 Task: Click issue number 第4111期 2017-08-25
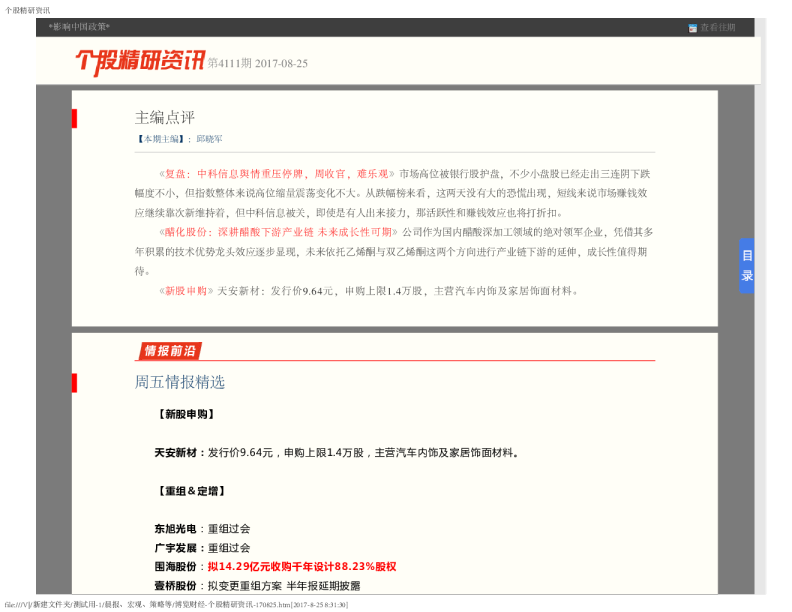pos(258,64)
